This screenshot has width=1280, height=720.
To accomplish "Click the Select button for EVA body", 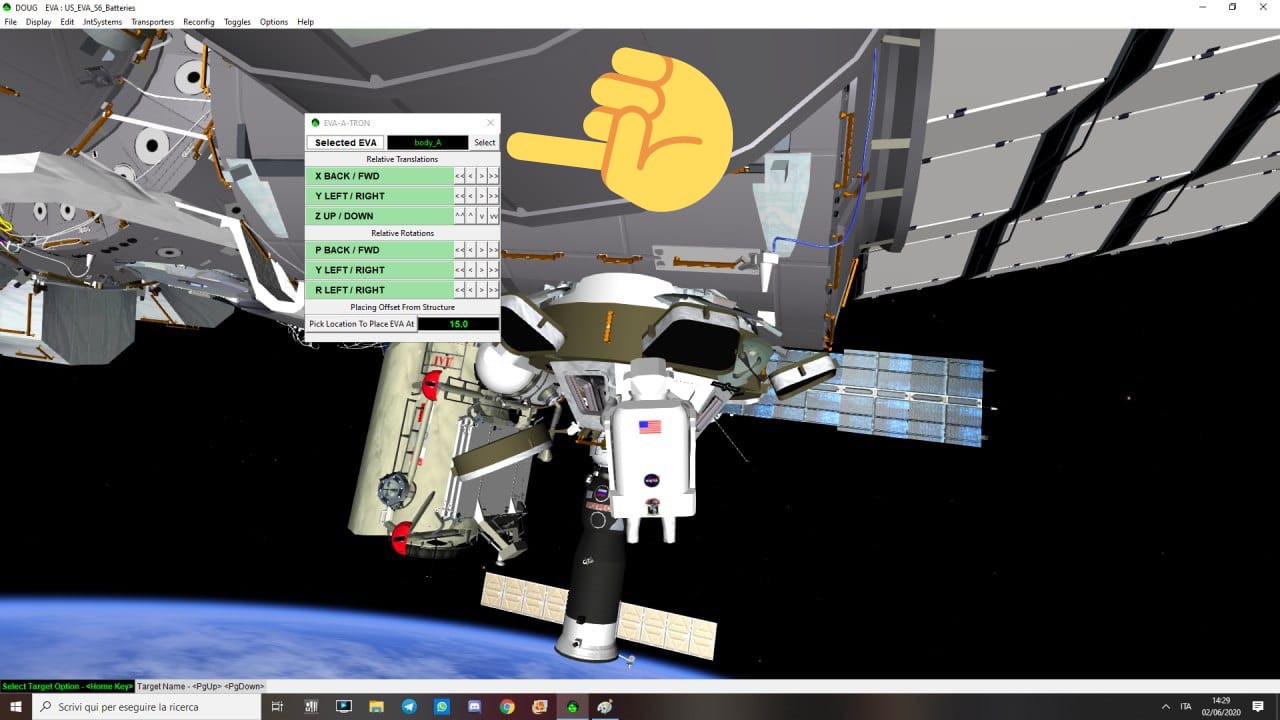I will (x=485, y=143).
